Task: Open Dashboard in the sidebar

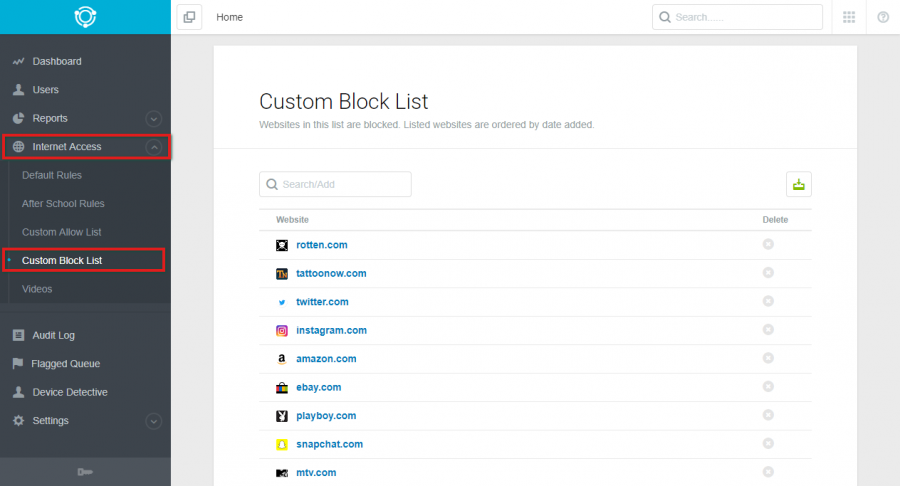Action: coord(57,61)
